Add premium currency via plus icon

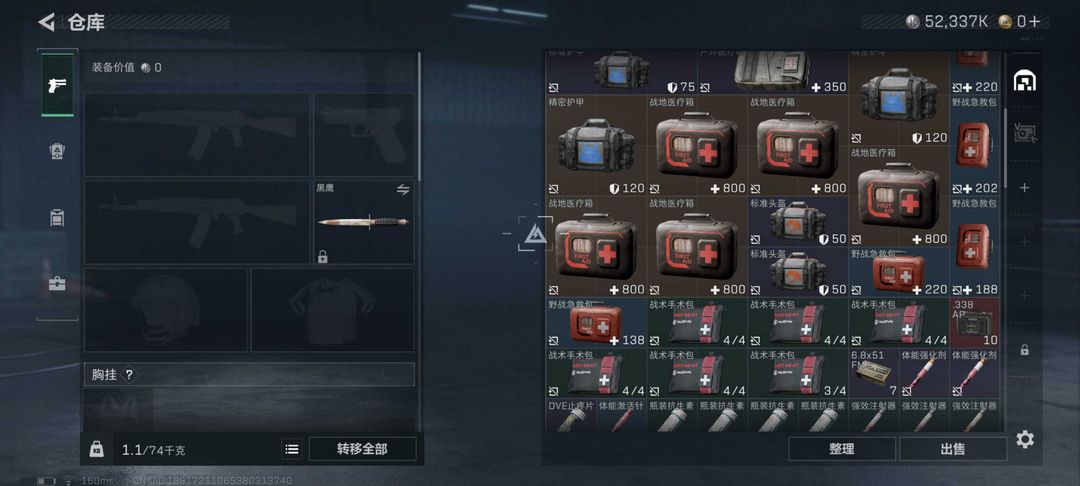click(x=1035, y=21)
